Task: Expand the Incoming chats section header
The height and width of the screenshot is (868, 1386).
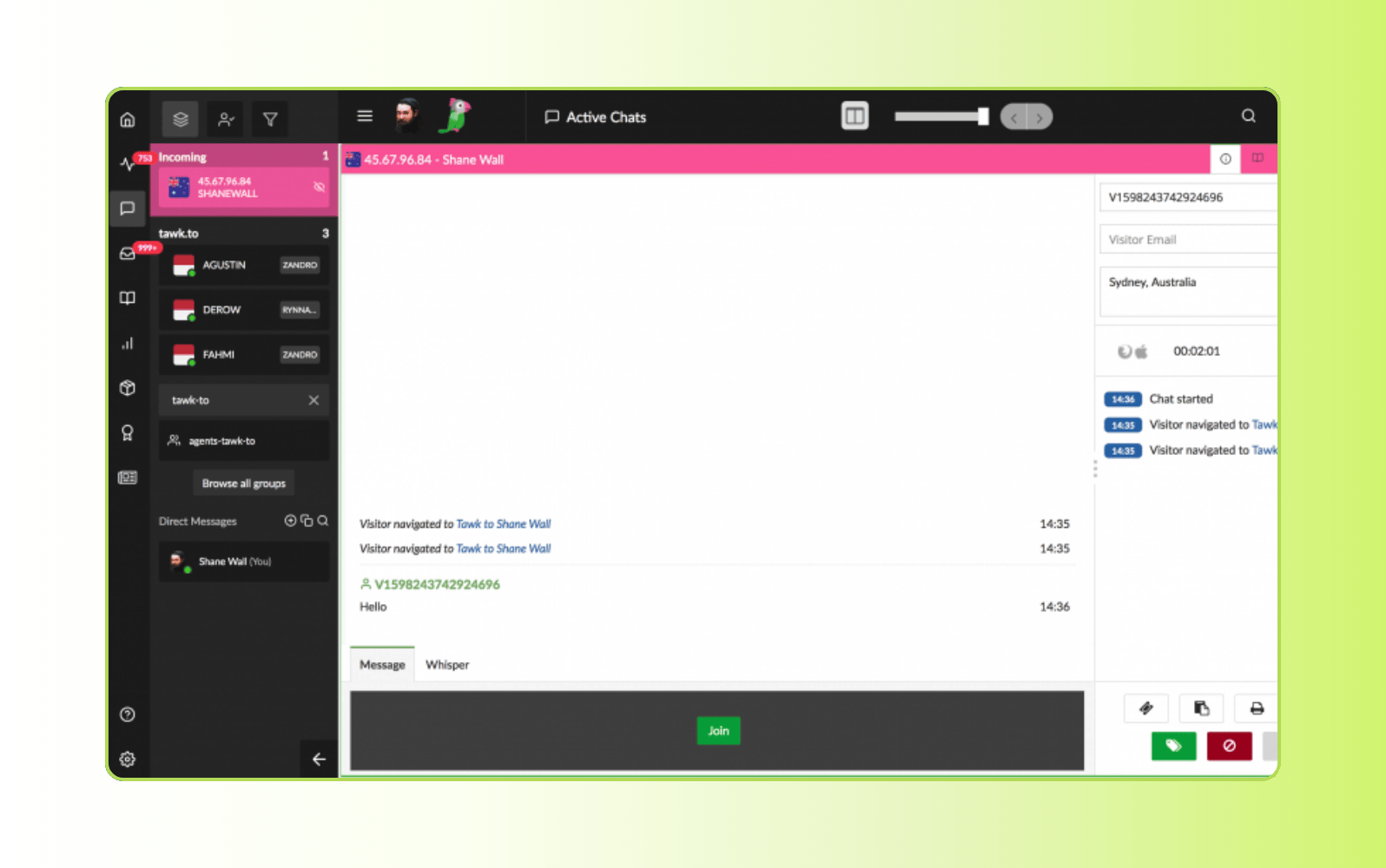Action: click(244, 157)
